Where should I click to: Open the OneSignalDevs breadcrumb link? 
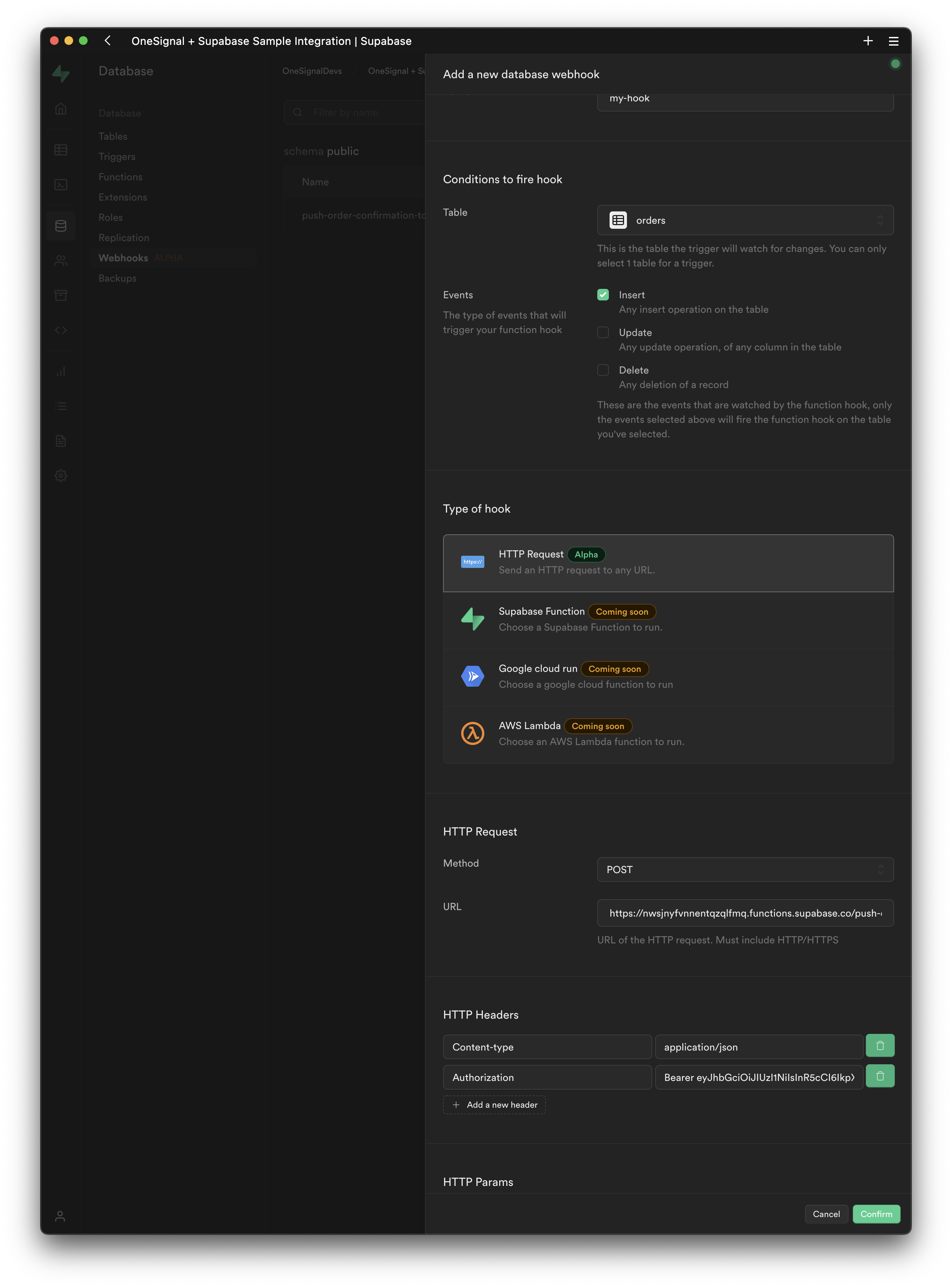click(x=312, y=71)
